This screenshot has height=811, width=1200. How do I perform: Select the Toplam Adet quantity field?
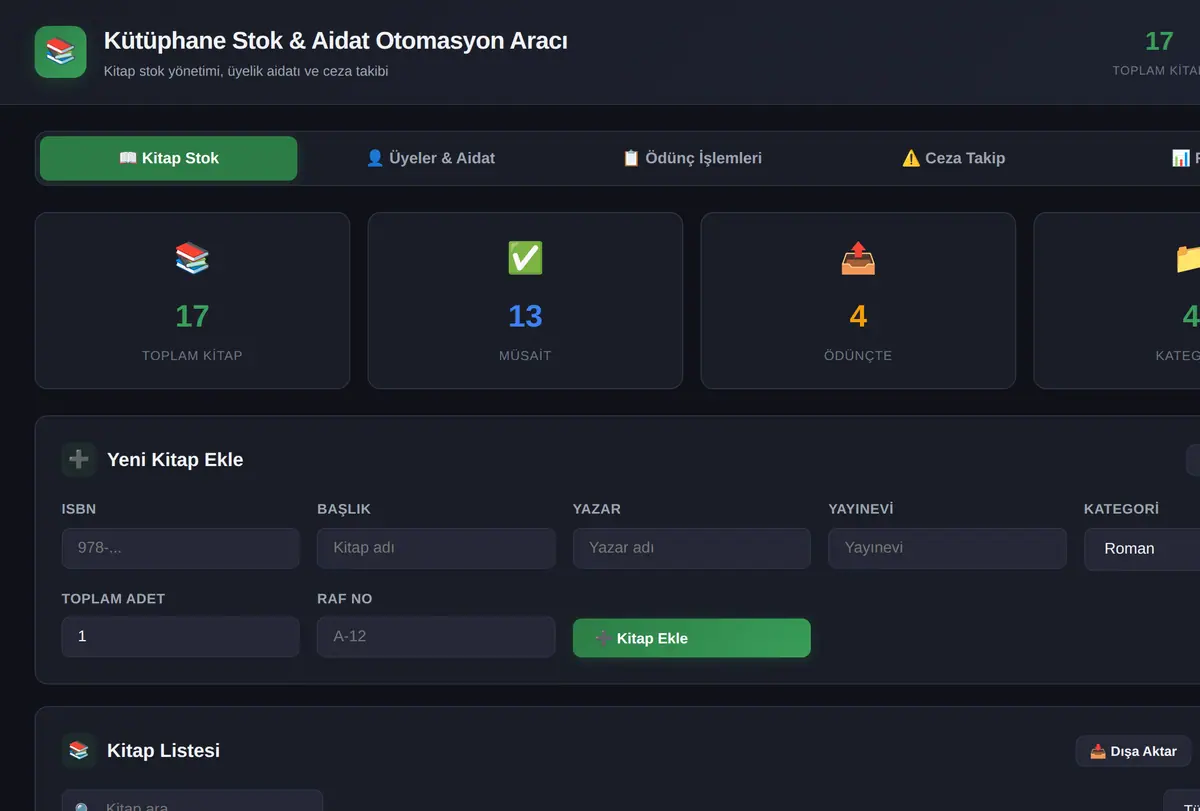coord(181,636)
